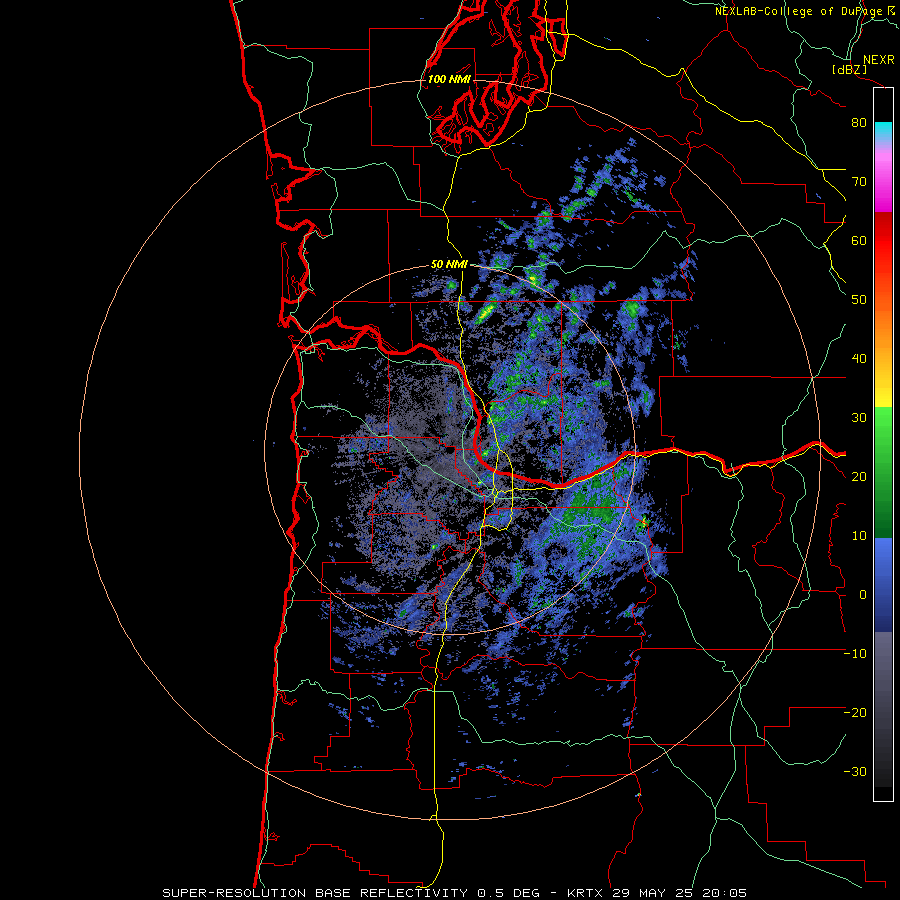Click the 60 value on the dBZ scale
The image size is (900, 900).
click(x=859, y=240)
